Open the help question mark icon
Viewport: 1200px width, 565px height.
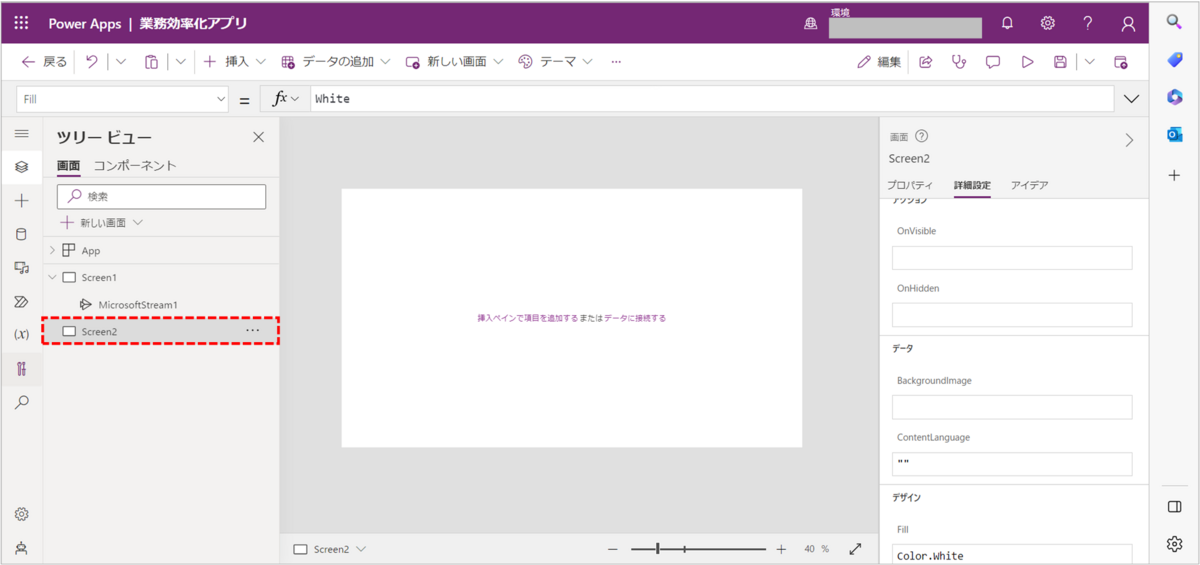click(x=1088, y=24)
